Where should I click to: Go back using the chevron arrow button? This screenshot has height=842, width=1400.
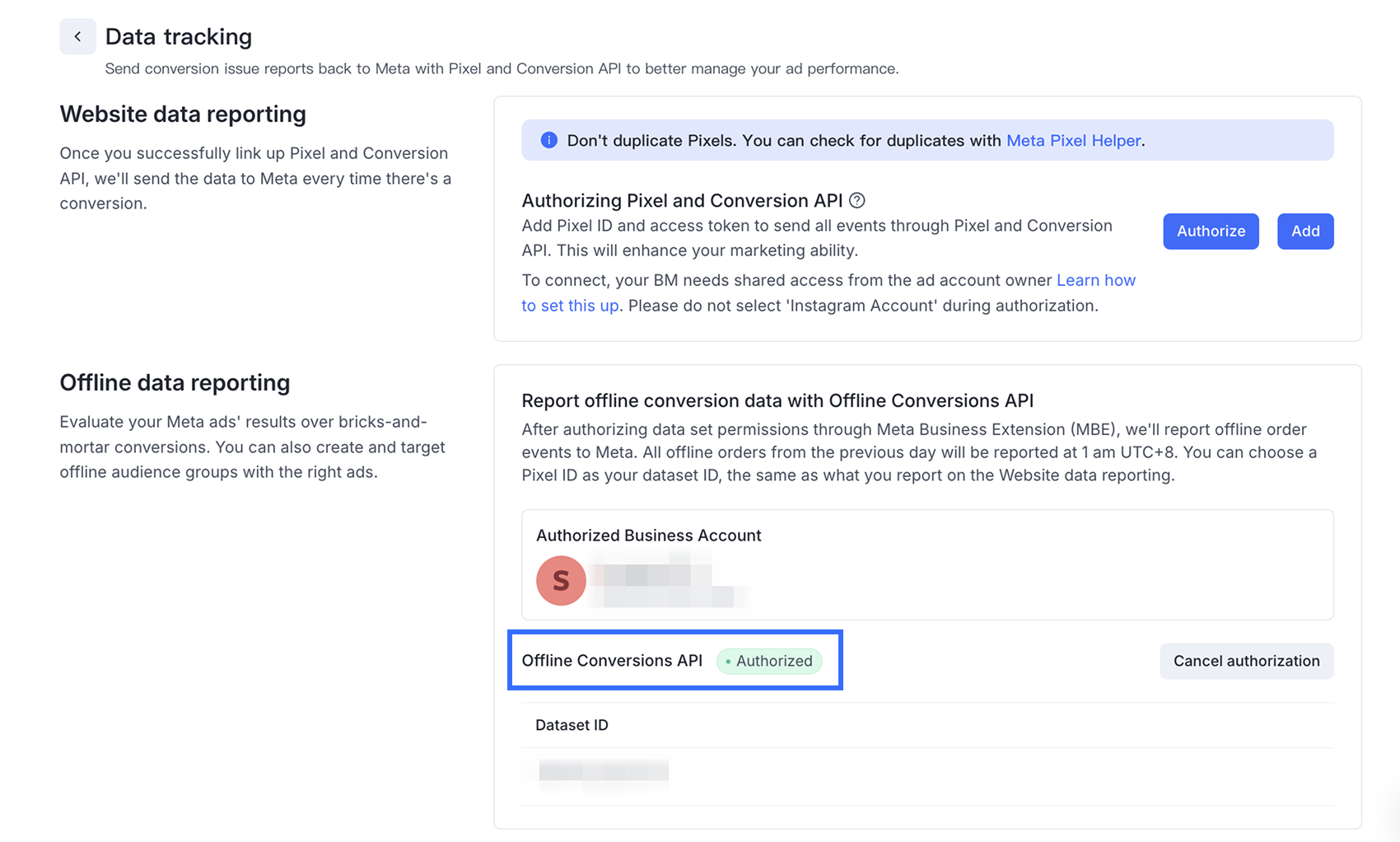tap(77, 36)
